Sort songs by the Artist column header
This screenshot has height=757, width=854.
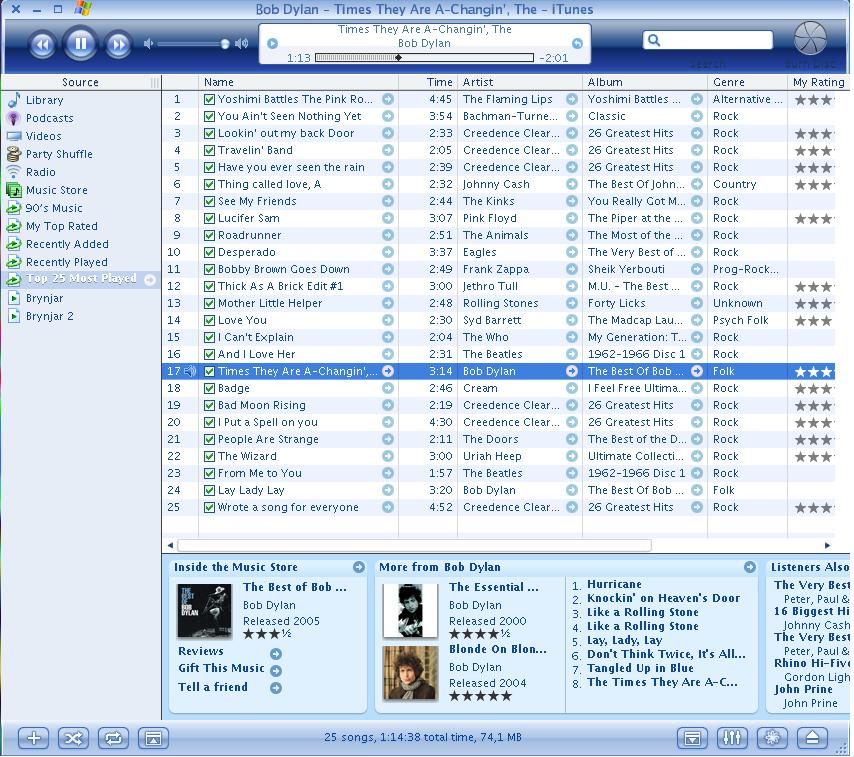pos(520,82)
